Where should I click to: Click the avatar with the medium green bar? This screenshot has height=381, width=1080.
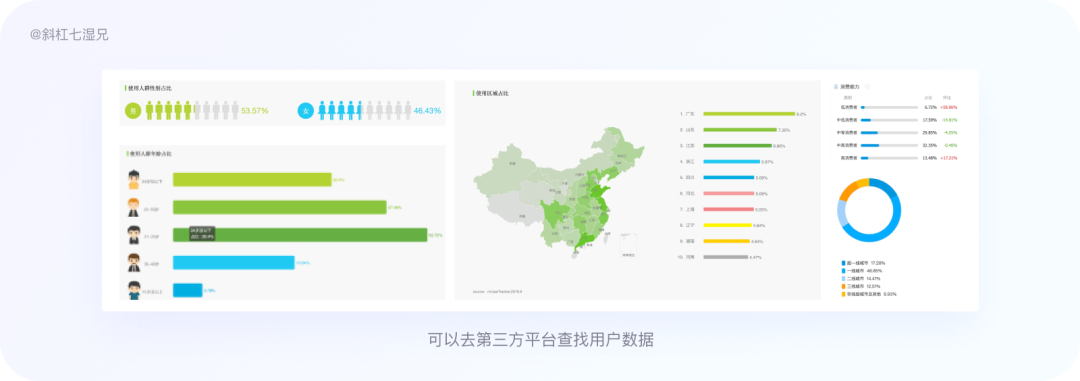(x=134, y=207)
